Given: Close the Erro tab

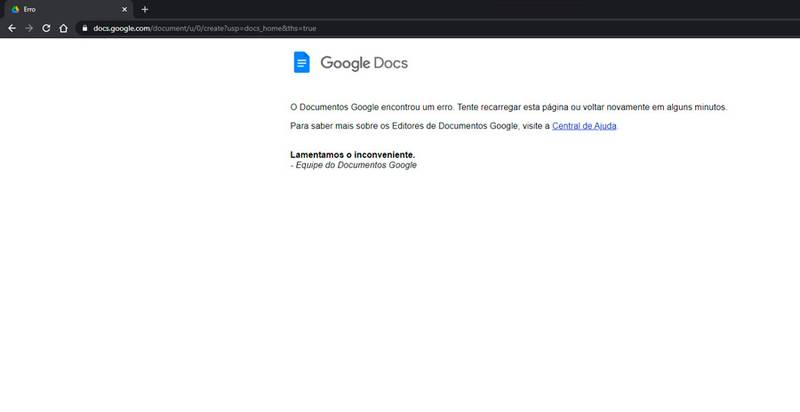Looking at the screenshot, I should (124, 9).
